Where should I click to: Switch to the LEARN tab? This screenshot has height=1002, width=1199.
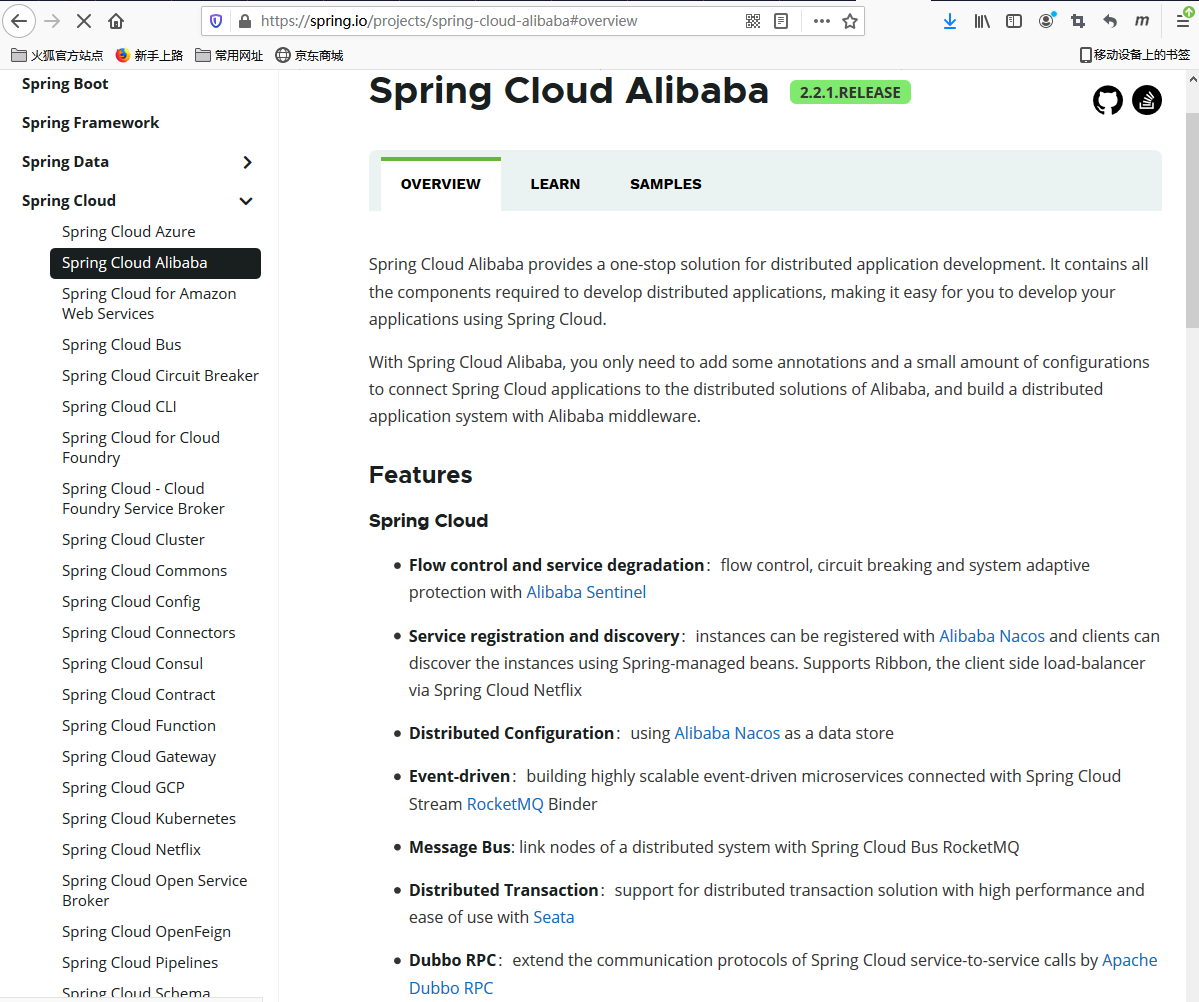(555, 184)
